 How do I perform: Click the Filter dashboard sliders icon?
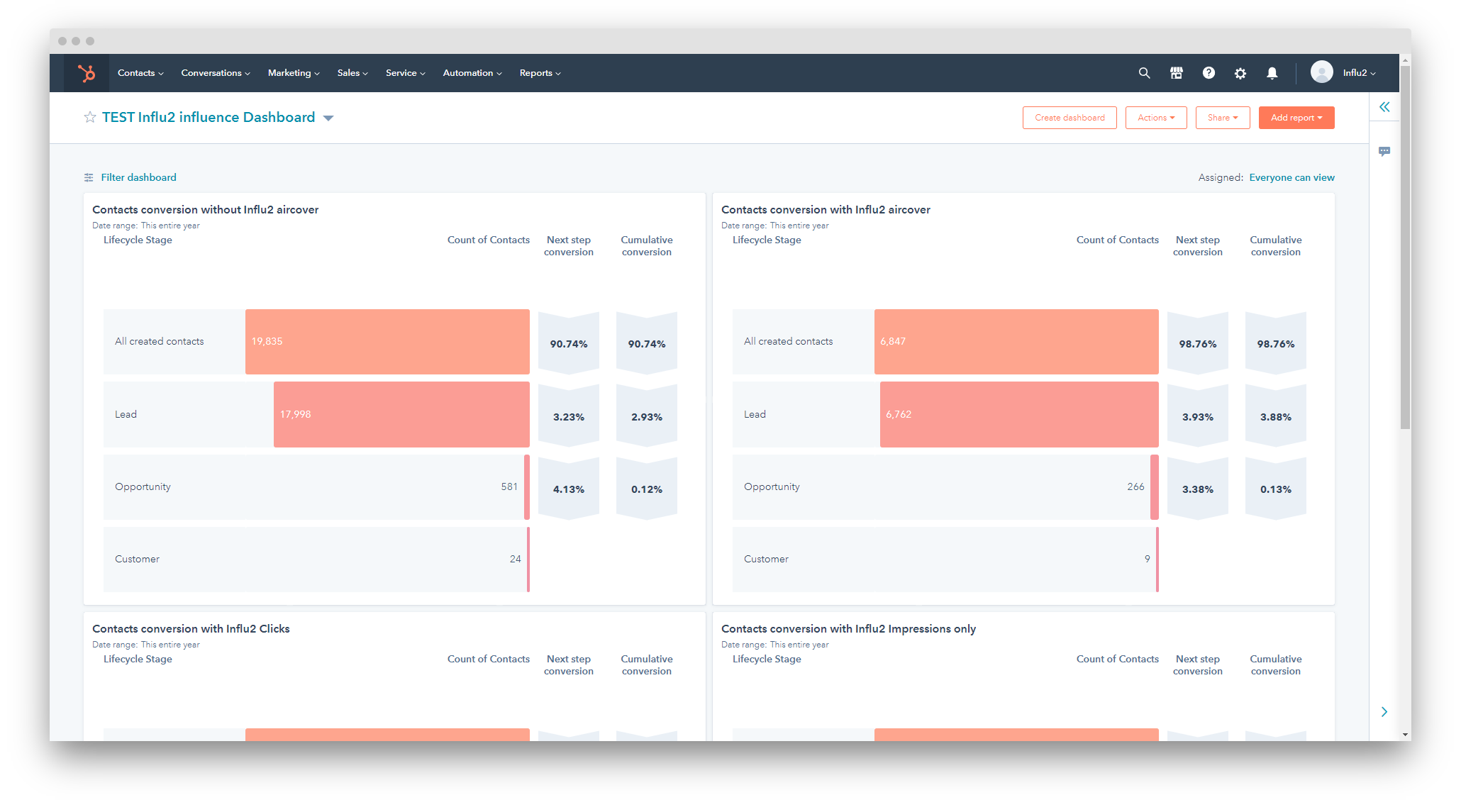(x=88, y=177)
